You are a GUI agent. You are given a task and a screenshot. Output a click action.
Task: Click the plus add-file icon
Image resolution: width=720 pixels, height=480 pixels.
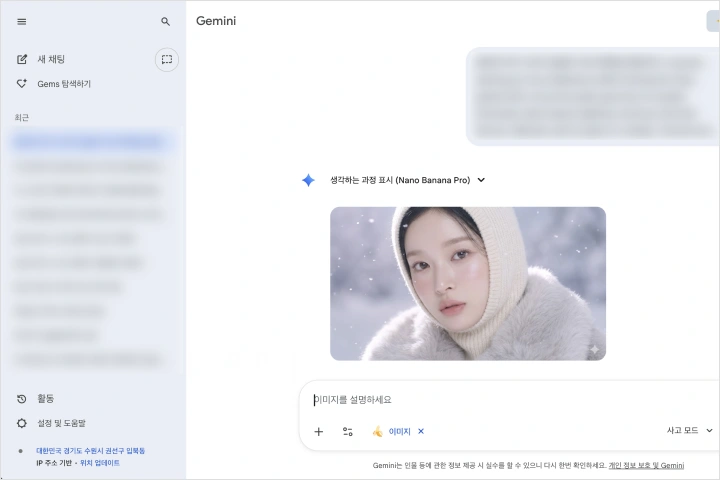click(319, 431)
